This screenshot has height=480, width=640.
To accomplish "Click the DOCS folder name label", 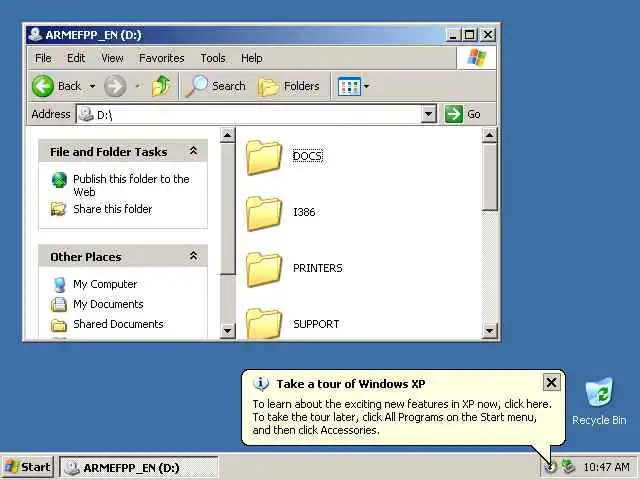I will click(308, 156).
